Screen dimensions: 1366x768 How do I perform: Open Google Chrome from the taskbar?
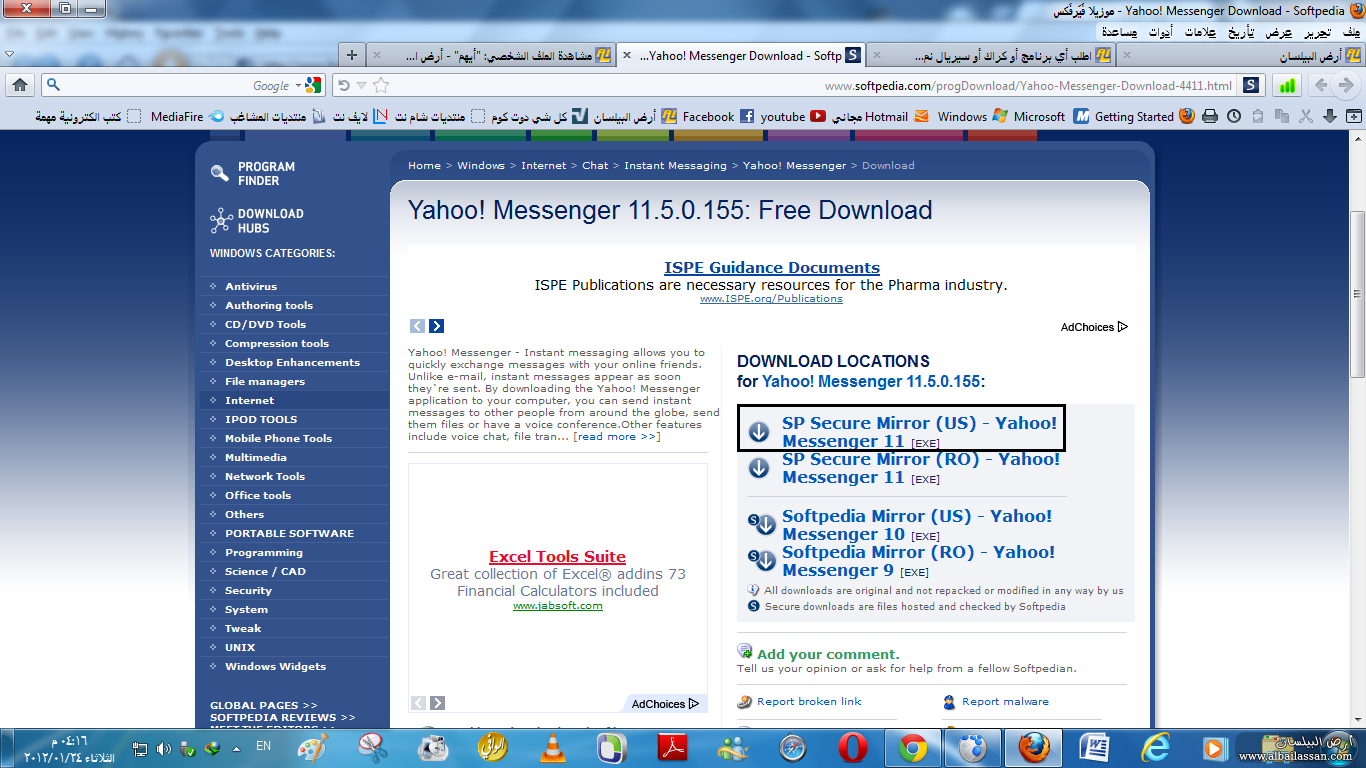[x=912, y=747]
